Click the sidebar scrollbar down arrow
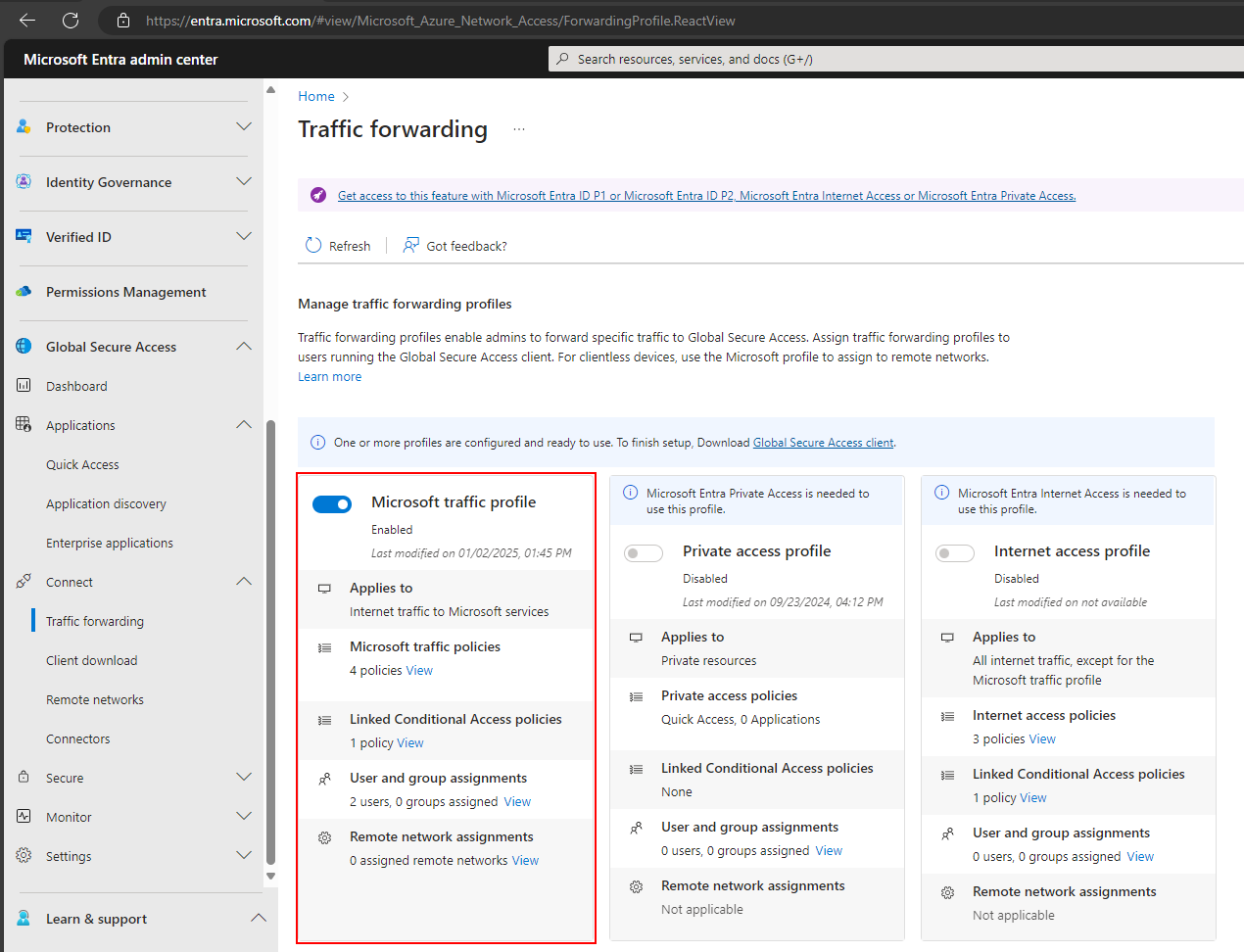Viewport: 1244px width, 952px height. tap(270, 876)
